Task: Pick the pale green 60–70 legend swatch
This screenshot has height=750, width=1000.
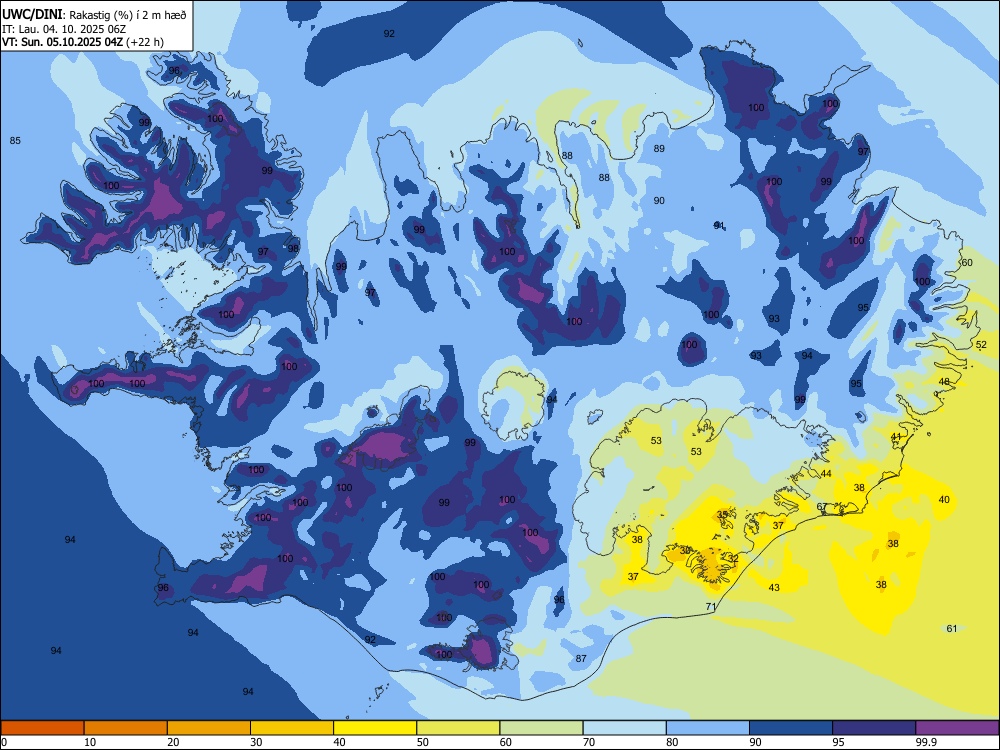Action: click(541, 728)
